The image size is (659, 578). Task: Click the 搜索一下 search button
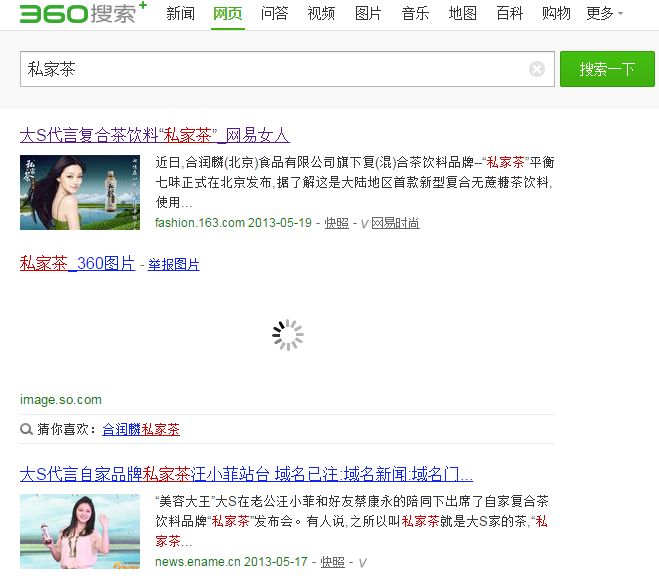pyautogui.click(x=607, y=69)
